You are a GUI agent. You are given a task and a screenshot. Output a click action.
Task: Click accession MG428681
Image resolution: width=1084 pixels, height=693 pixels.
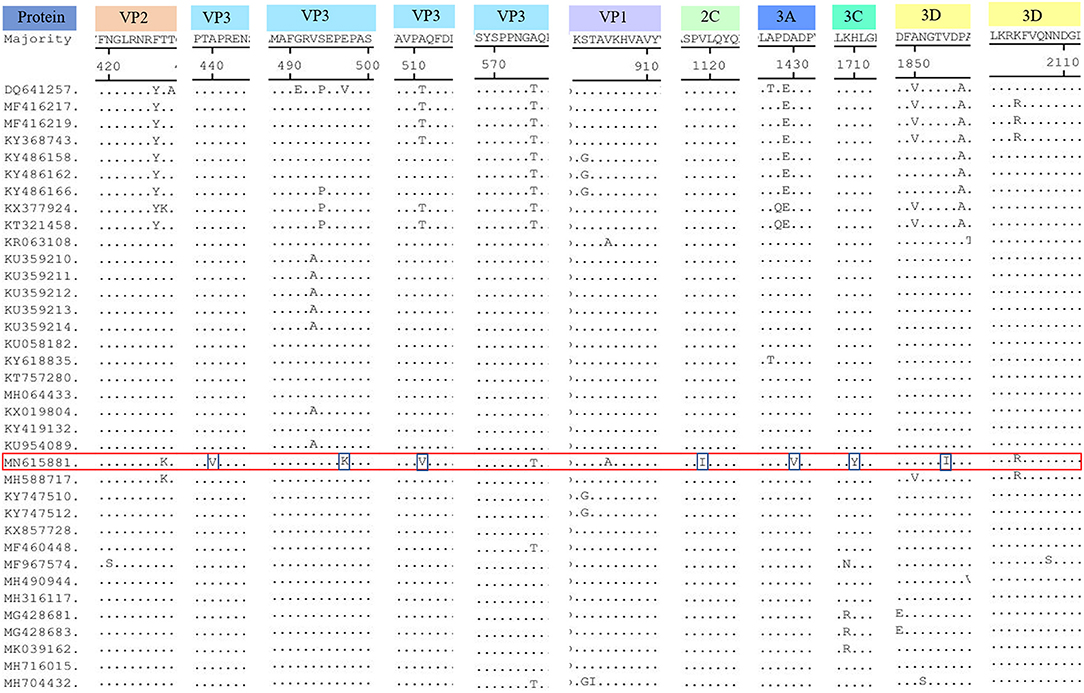[x=41, y=616]
